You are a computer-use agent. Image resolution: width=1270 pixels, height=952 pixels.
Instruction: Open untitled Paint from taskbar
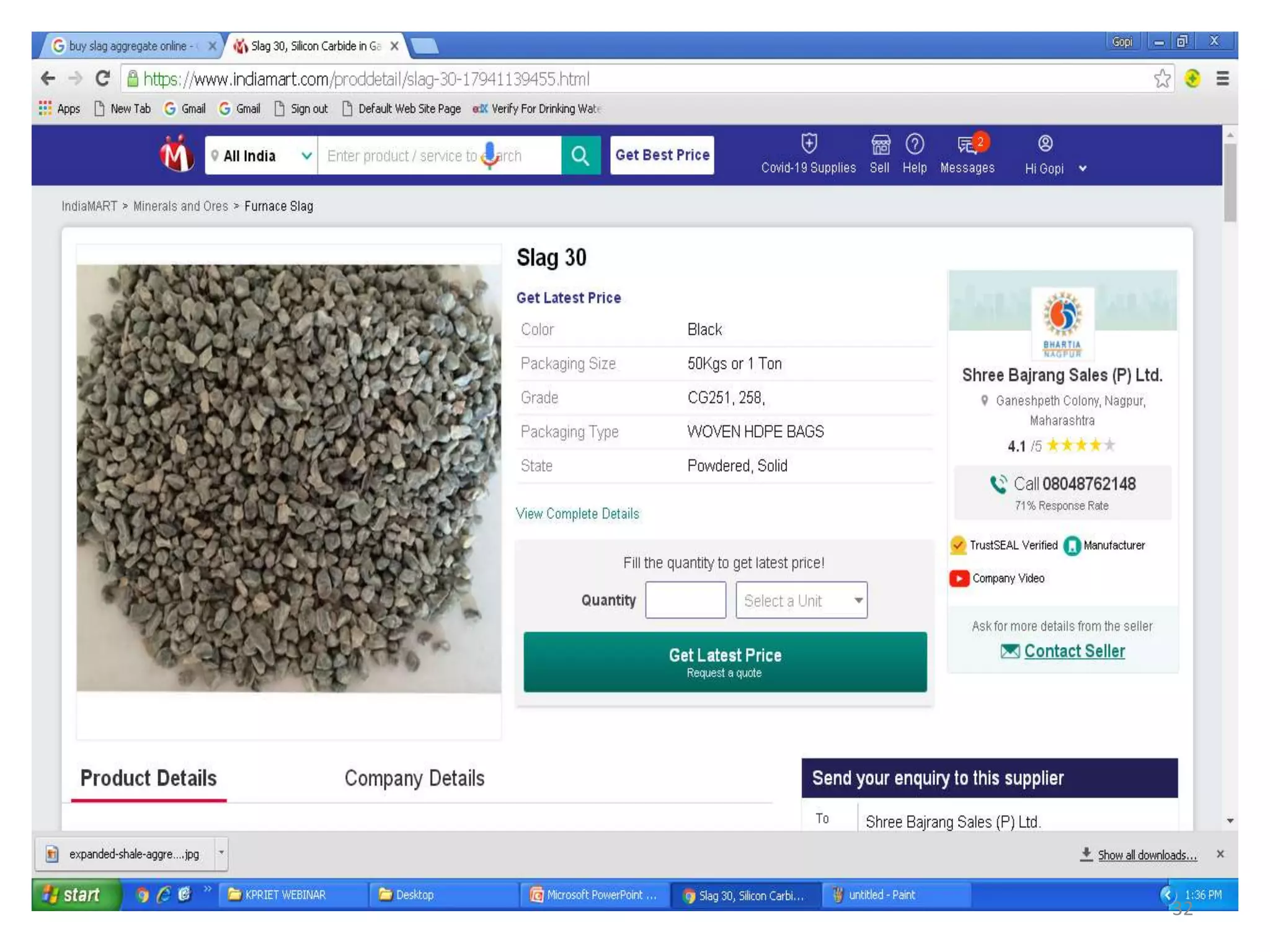pos(881,895)
